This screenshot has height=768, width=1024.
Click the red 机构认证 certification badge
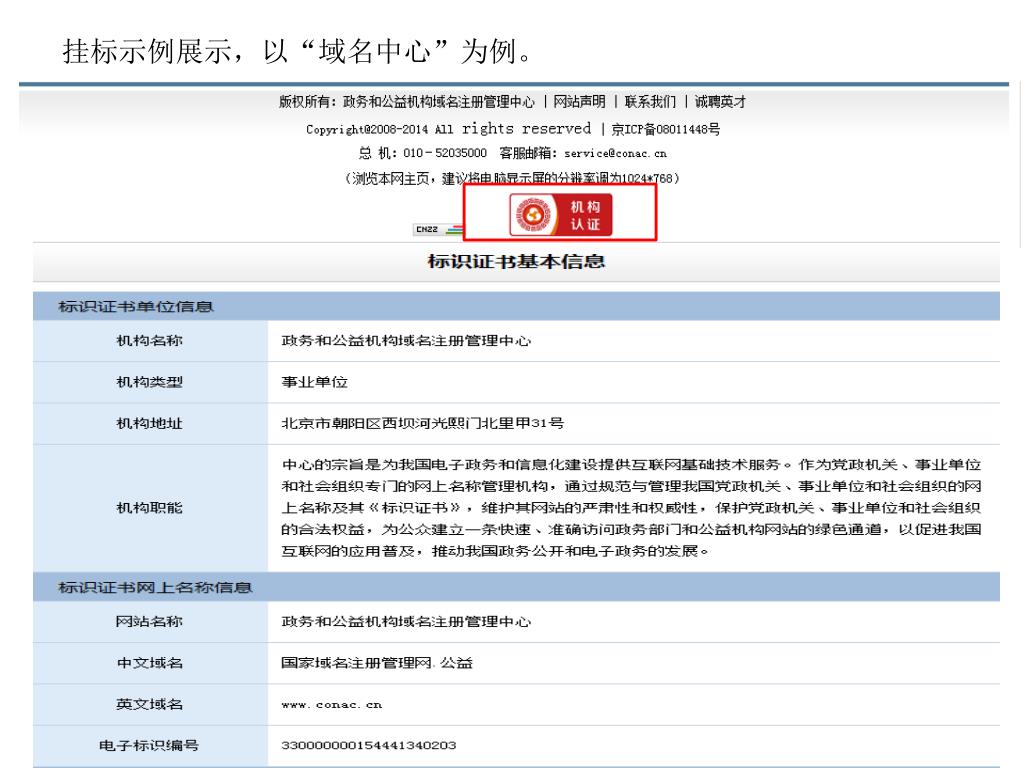(x=560, y=214)
